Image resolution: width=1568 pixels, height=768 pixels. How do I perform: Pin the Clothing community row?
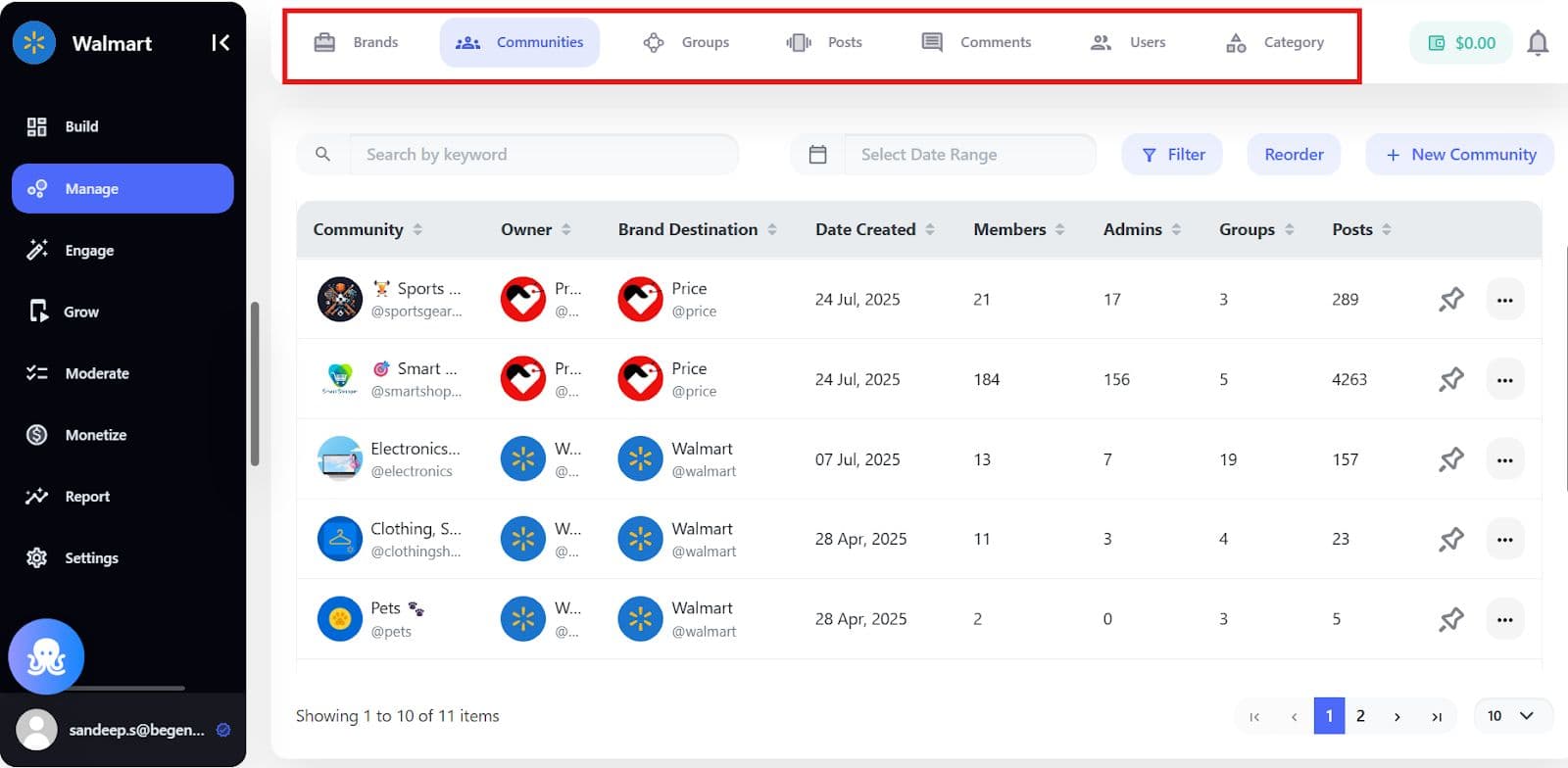point(1451,539)
